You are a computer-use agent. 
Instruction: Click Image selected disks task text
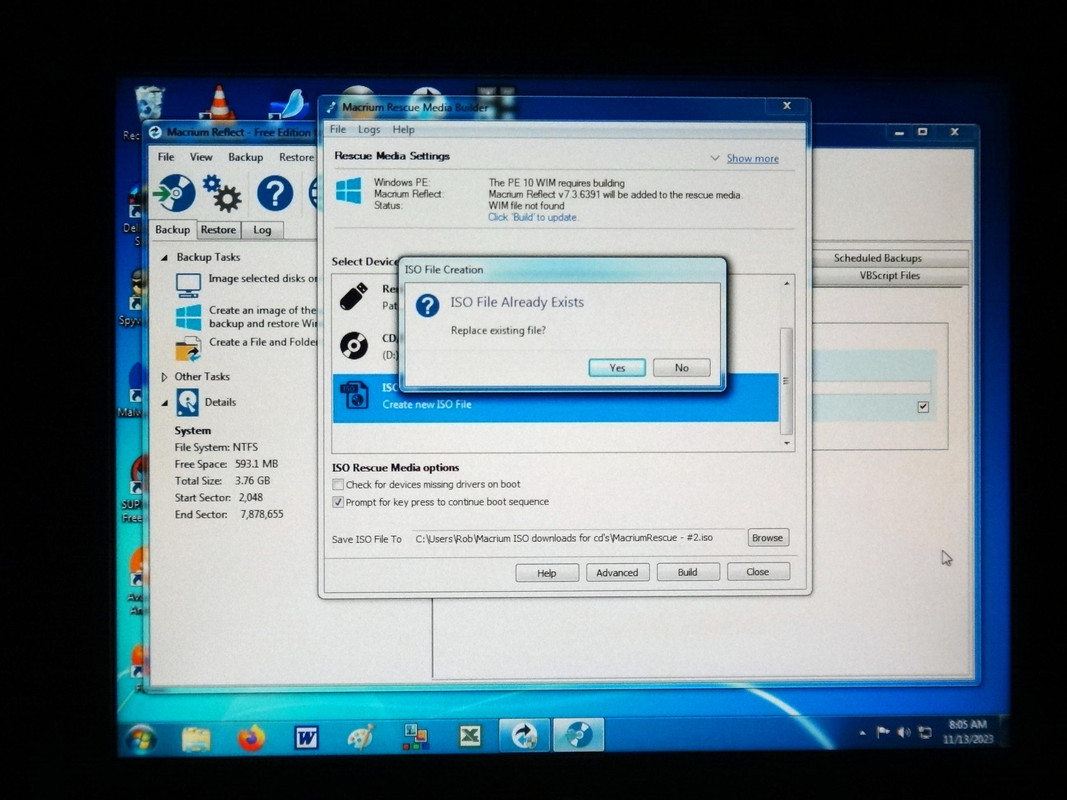click(x=263, y=278)
